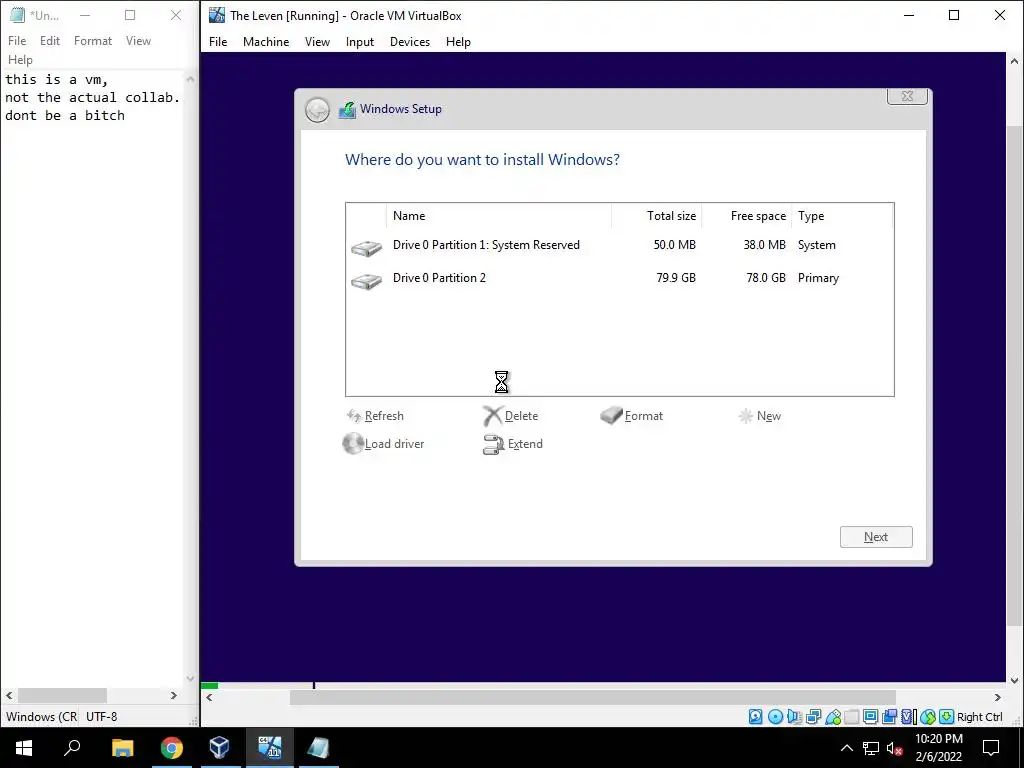
Task: Open VirtualBox View menu
Action: pyautogui.click(x=317, y=42)
